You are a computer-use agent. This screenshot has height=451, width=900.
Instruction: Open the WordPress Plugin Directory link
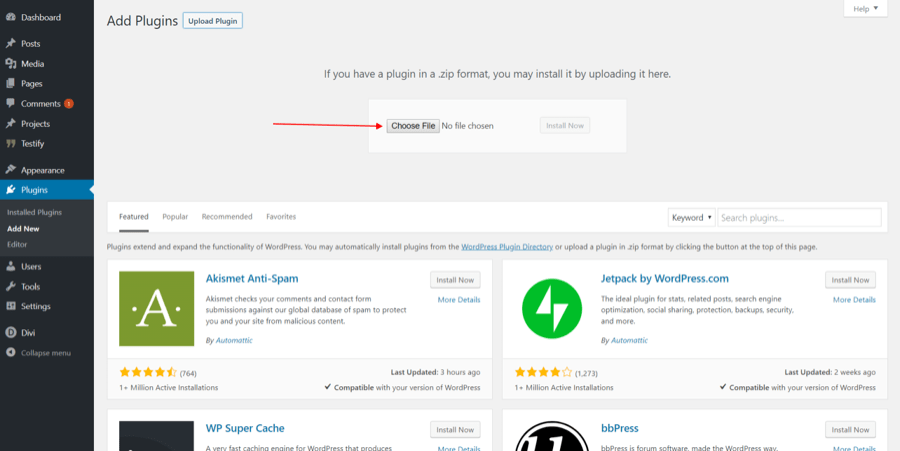tap(507, 247)
